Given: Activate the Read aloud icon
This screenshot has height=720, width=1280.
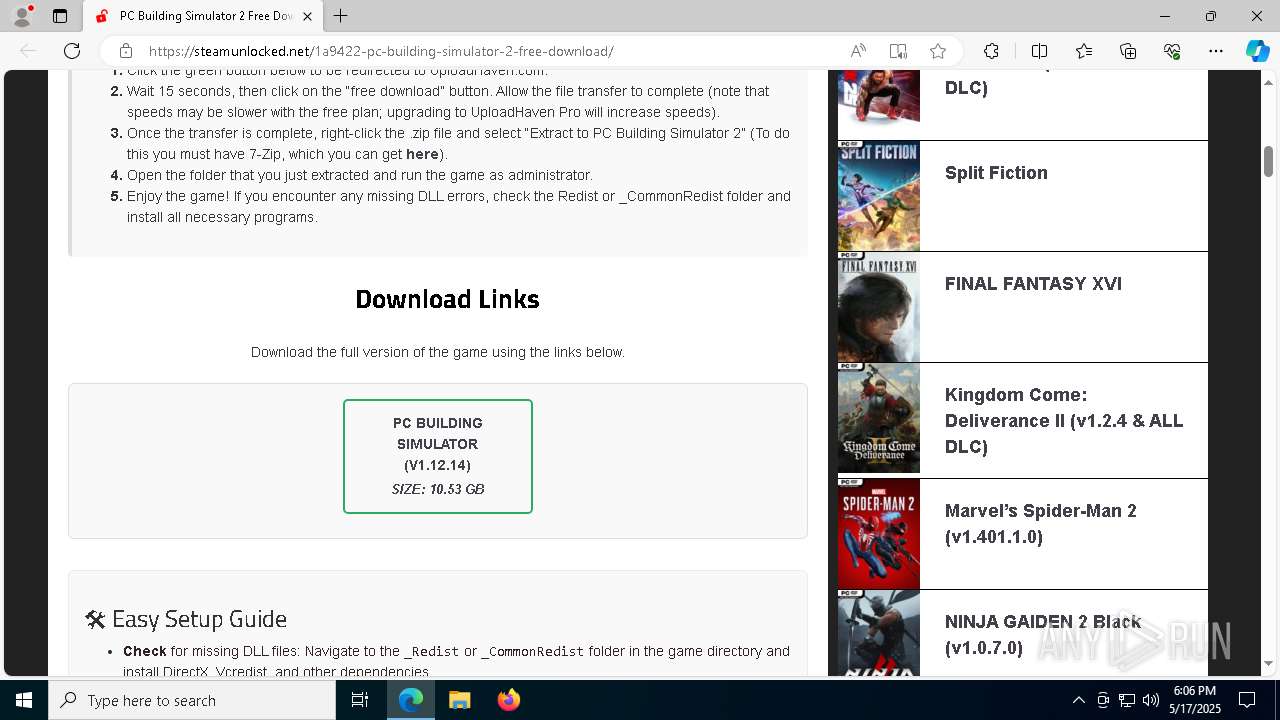Looking at the screenshot, I should pos(858,51).
